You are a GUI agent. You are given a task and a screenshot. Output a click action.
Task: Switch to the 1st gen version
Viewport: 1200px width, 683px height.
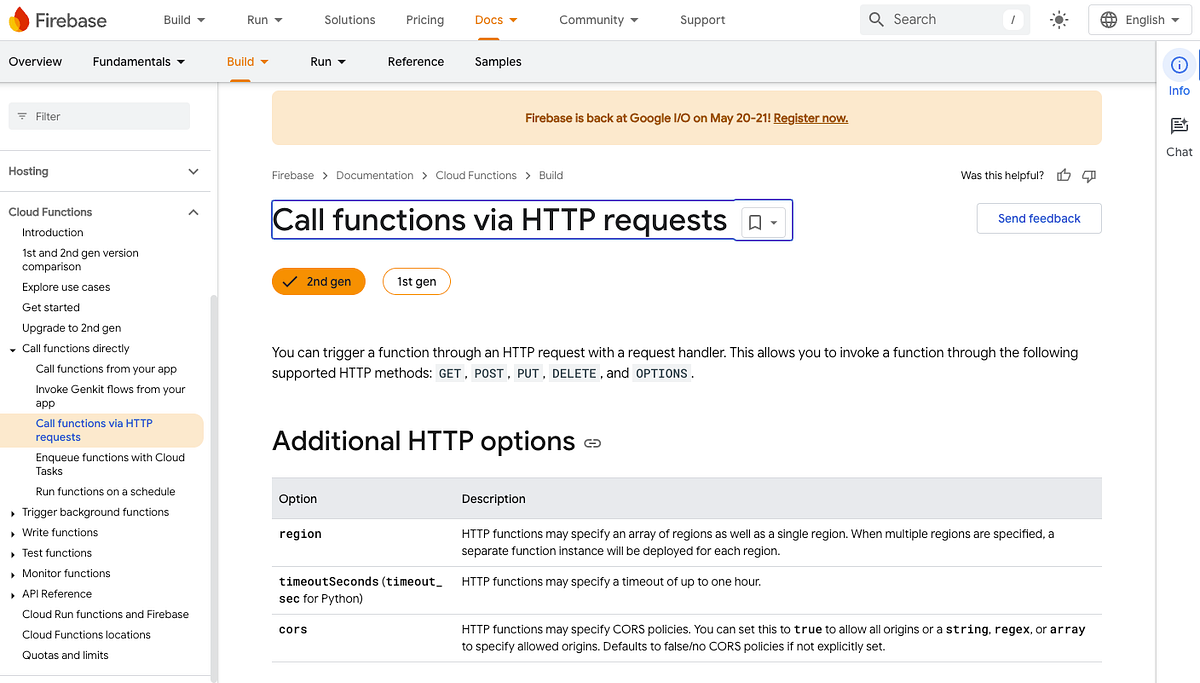tap(416, 281)
